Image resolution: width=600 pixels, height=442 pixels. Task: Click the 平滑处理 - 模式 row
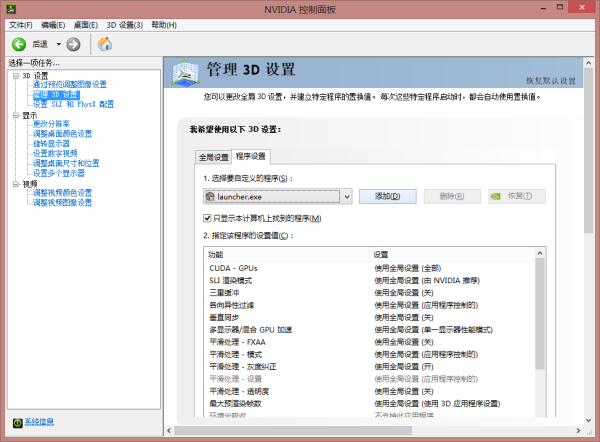[x=370, y=354]
